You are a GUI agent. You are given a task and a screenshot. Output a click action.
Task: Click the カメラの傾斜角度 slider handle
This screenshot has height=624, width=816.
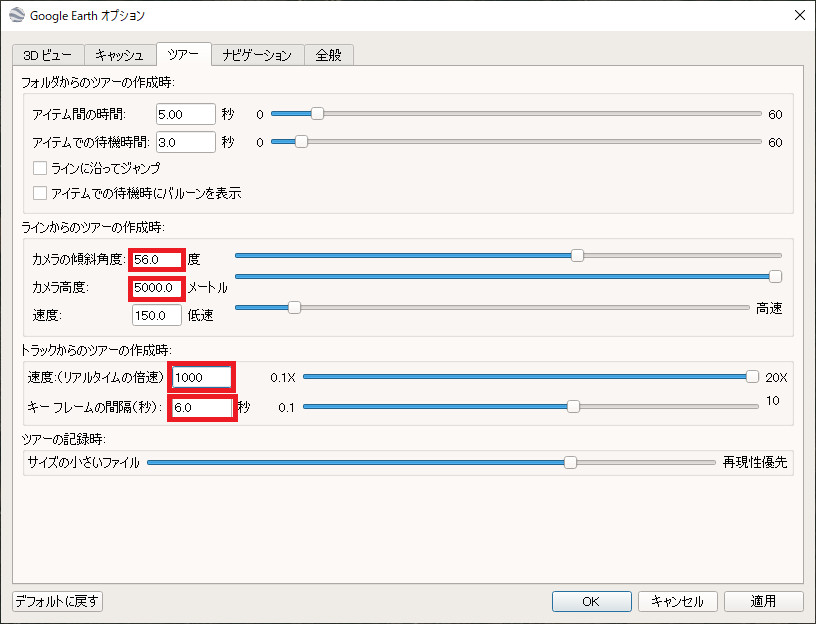click(x=577, y=256)
